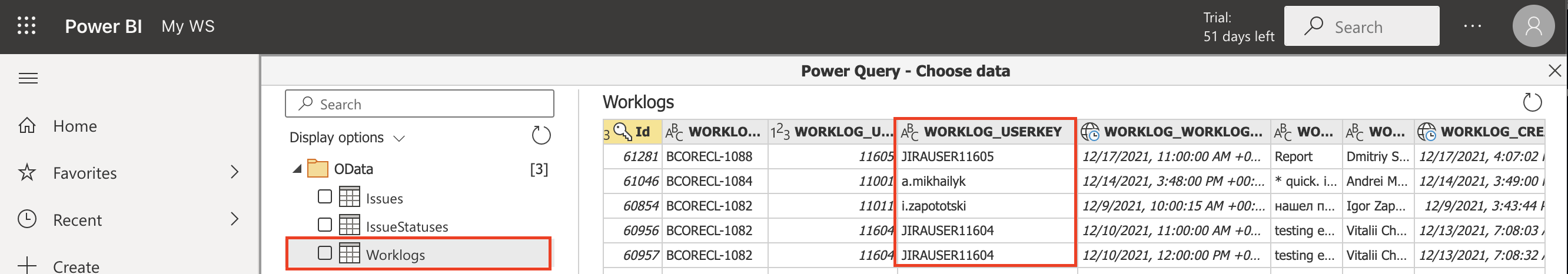Close the Power Query dialog

click(1554, 71)
